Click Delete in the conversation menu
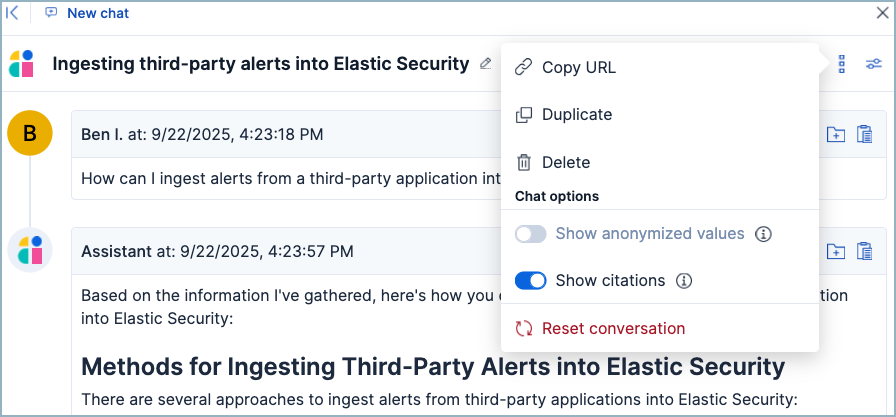 pos(565,162)
